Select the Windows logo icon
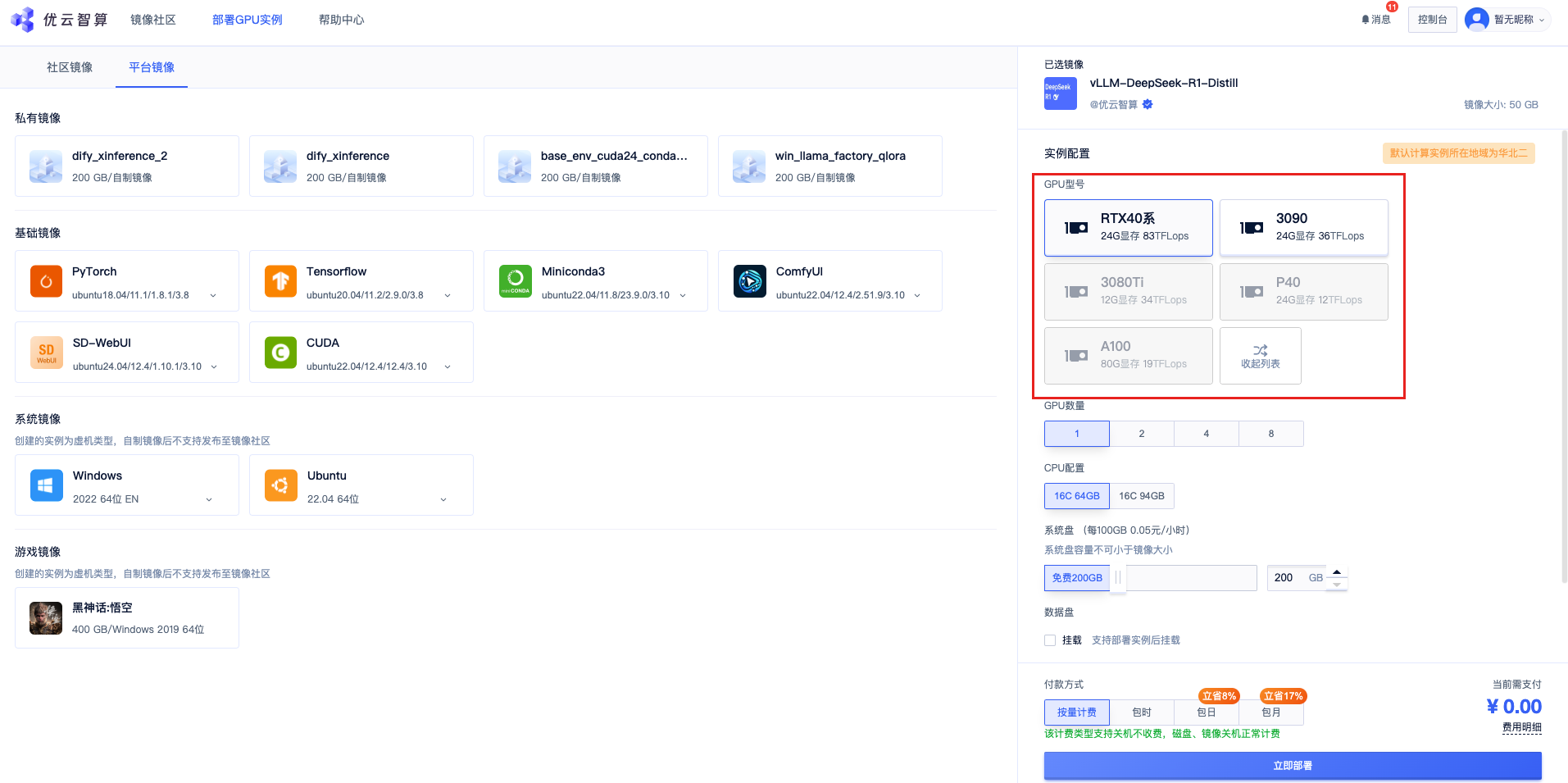This screenshot has width=1568, height=783. pos(47,485)
